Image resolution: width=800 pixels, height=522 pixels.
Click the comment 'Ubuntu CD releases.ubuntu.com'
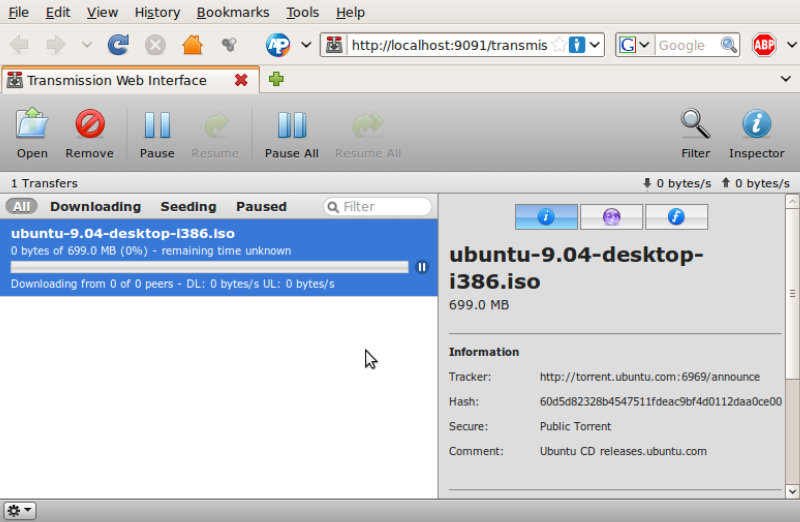623,451
